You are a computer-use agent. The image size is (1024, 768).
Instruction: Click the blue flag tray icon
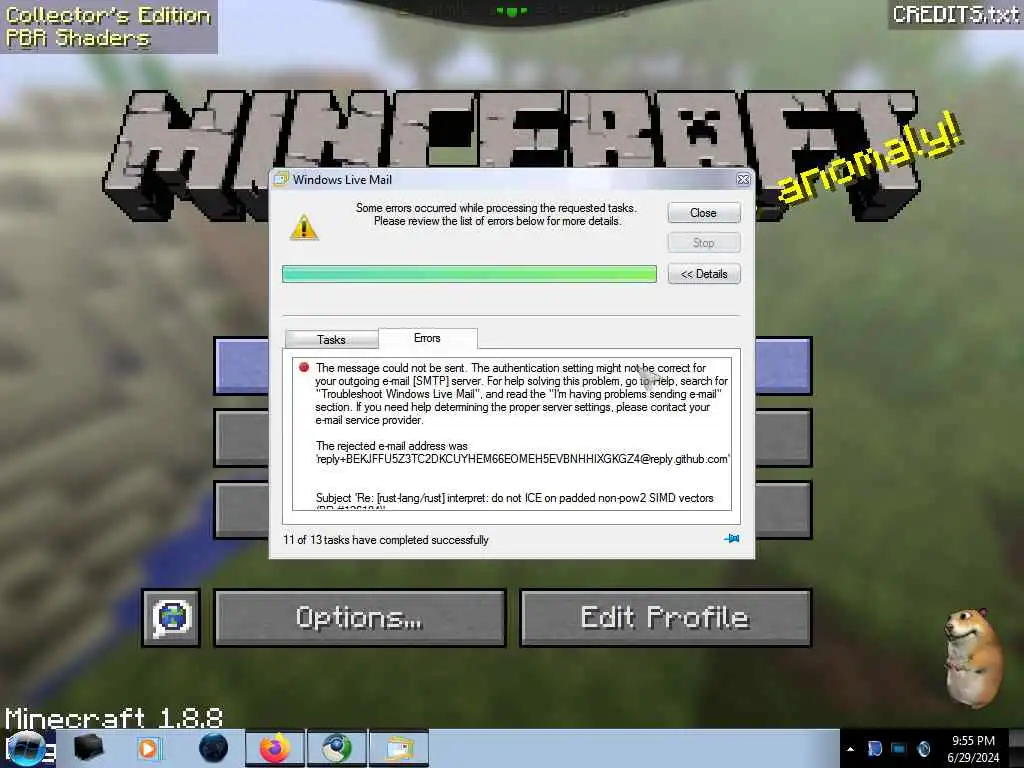pyautogui.click(x=874, y=748)
